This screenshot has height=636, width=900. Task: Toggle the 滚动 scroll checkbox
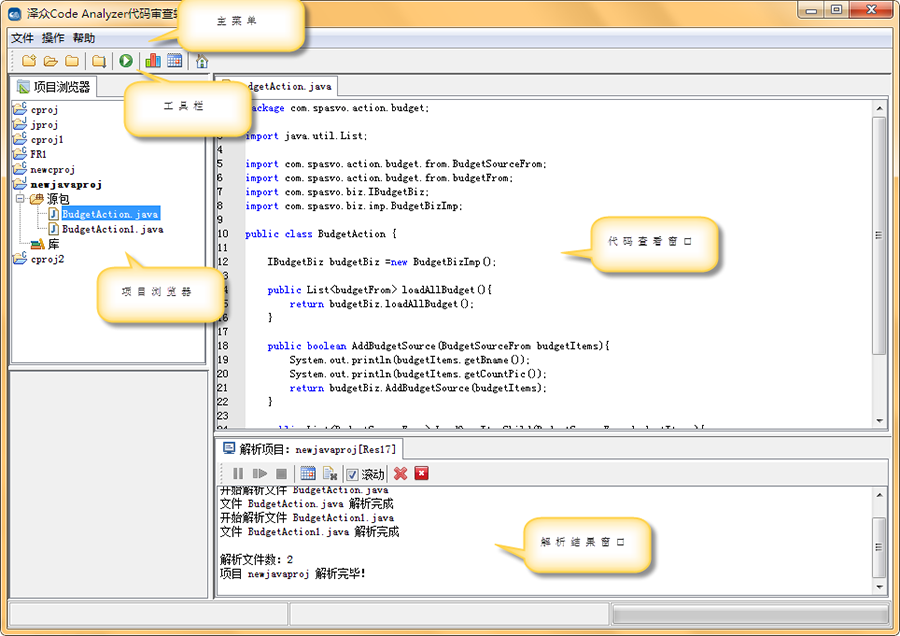pyautogui.click(x=352, y=475)
